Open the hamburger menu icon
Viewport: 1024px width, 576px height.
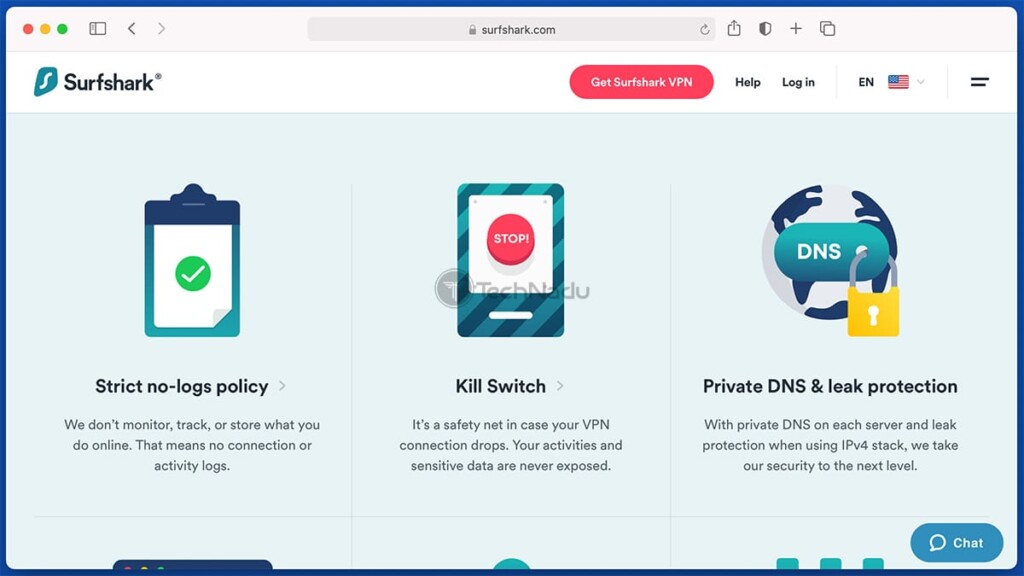[x=980, y=82]
